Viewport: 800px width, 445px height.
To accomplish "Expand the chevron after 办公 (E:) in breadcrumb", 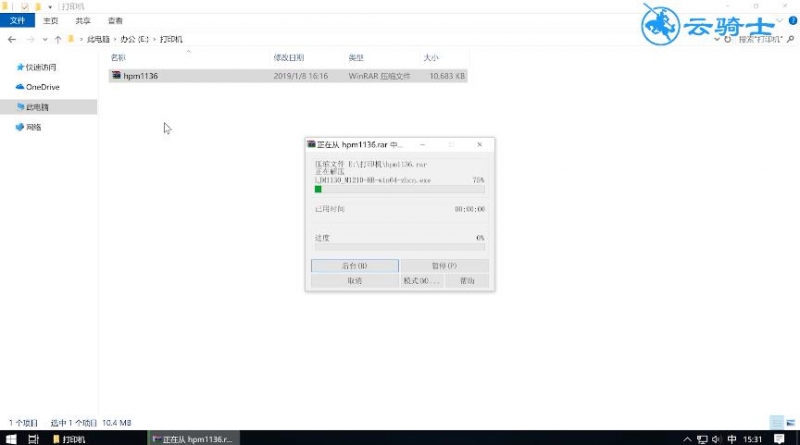I will [x=154, y=39].
